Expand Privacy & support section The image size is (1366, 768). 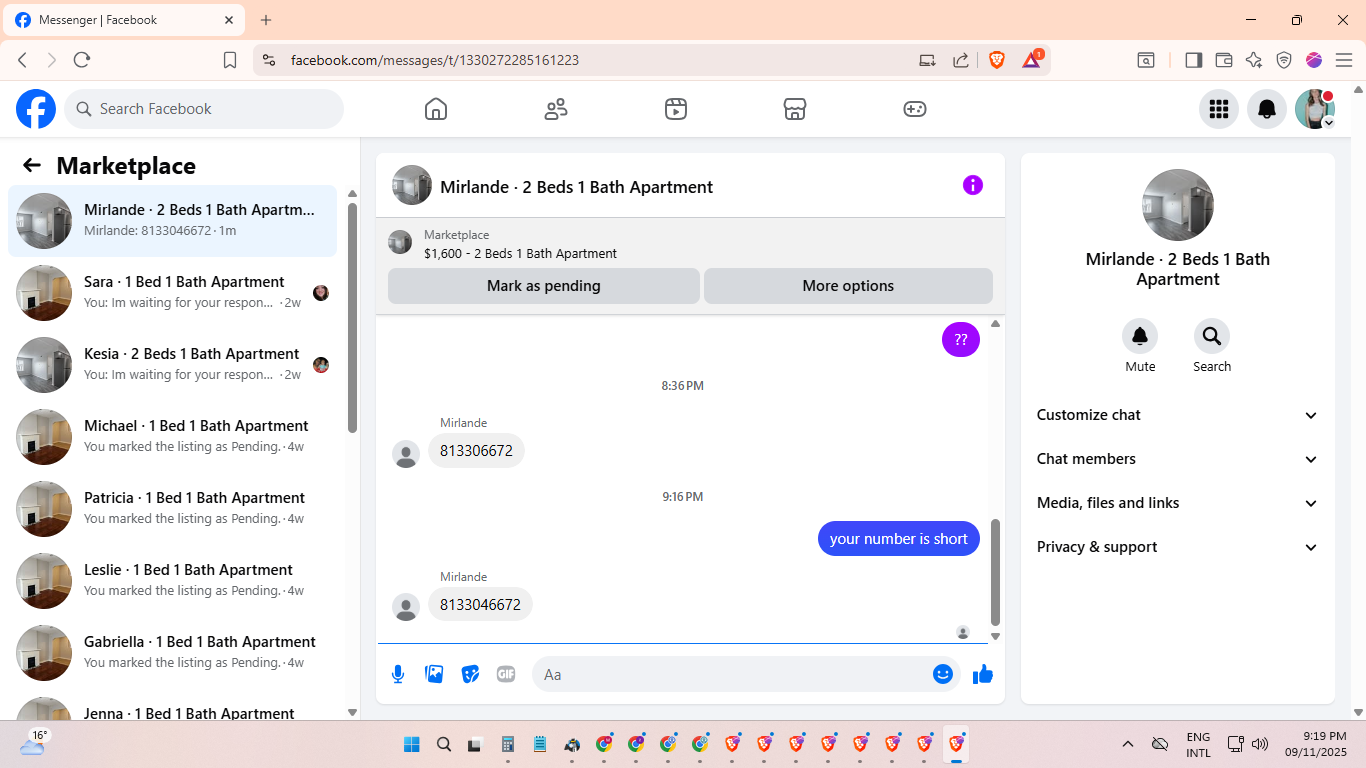1178,547
